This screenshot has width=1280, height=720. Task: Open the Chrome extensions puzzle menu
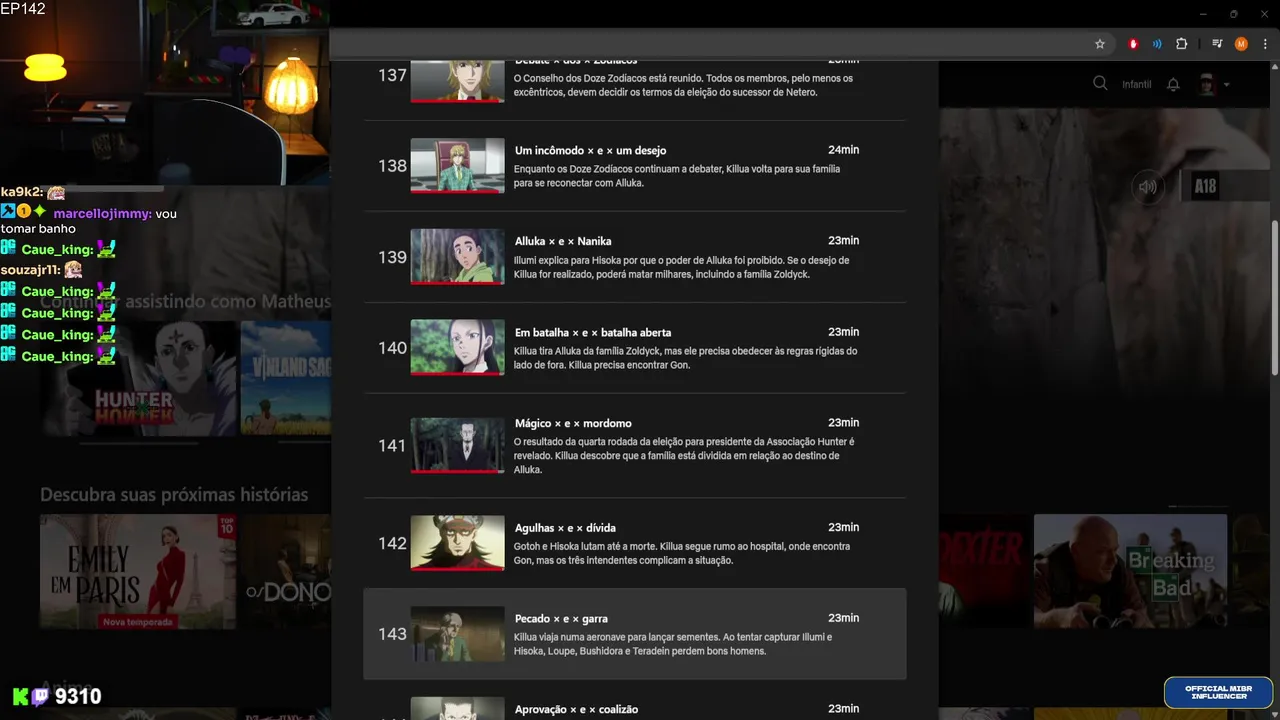(1181, 44)
